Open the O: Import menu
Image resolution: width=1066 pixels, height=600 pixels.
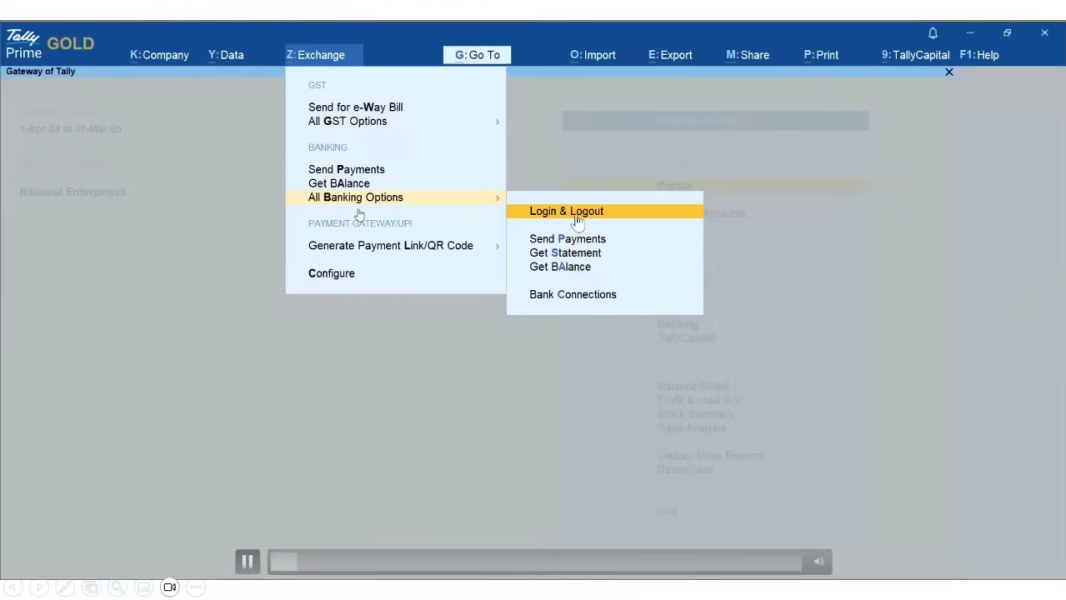[x=593, y=55]
